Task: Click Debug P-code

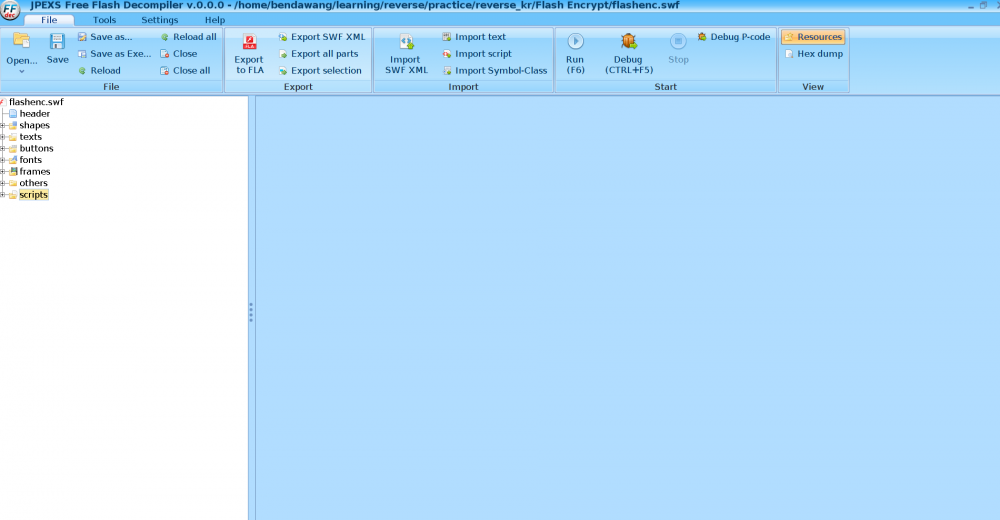Action: coord(733,37)
